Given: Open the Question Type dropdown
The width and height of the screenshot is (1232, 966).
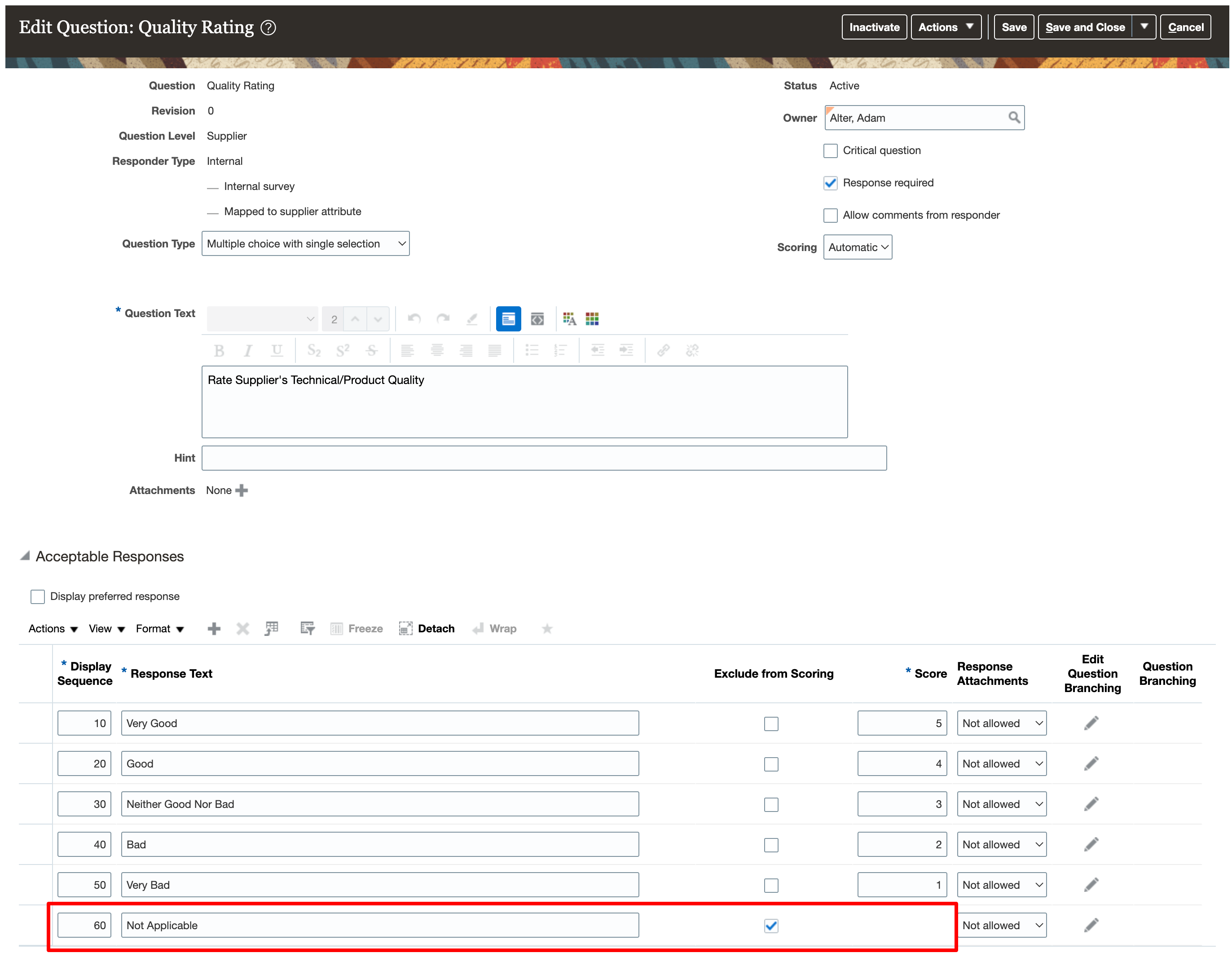Looking at the screenshot, I should pyautogui.click(x=305, y=243).
